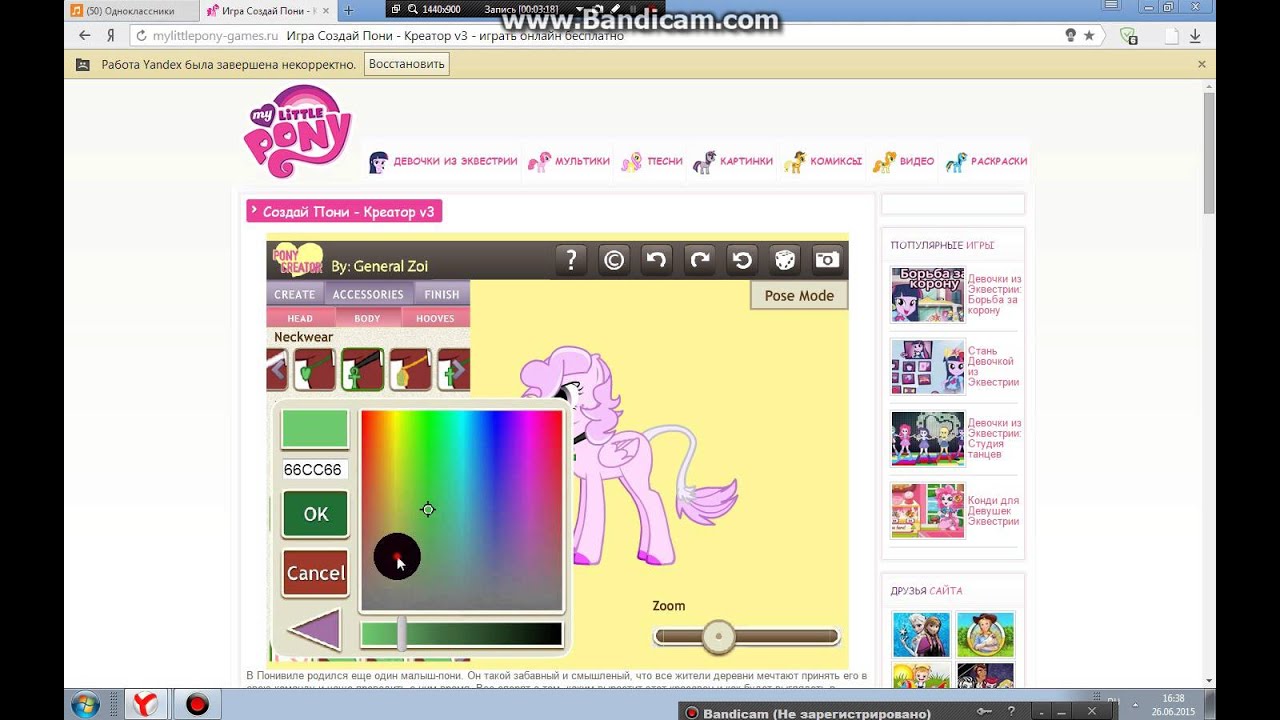Click the My Little Pony site logo

click(297, 131)
